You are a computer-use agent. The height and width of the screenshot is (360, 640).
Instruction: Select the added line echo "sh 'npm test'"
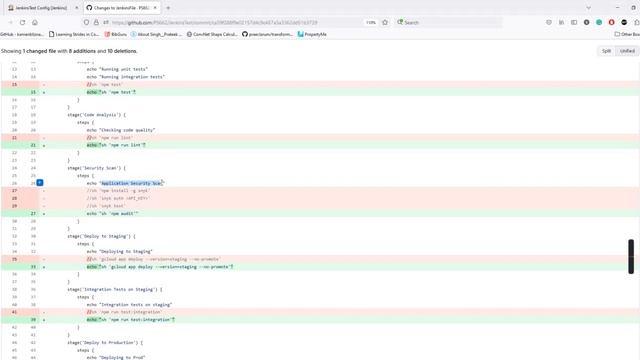(x=111, y=92)
